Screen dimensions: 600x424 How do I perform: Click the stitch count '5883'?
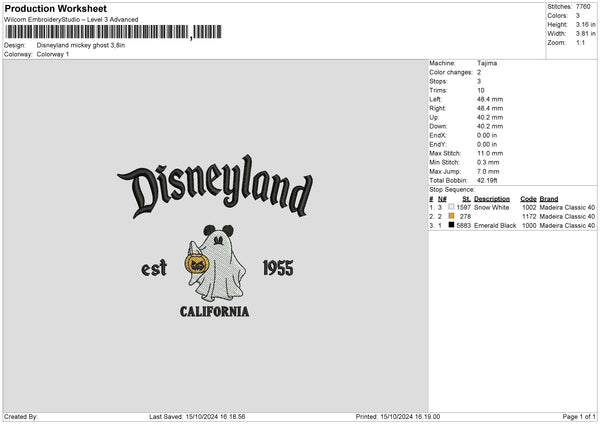click(x=463, y=226)
